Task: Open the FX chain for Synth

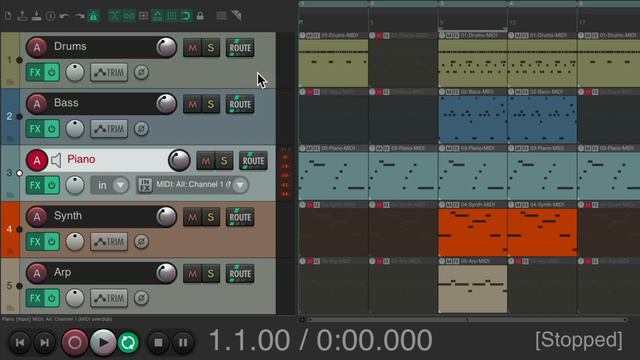Action: click(35, 242)
